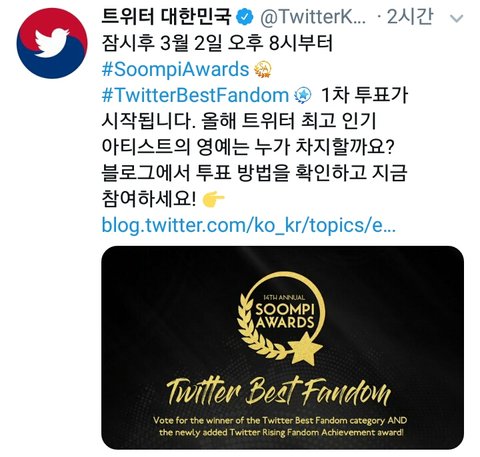Click the gold emoji beside #SoompiAwards
This screenshot has height=457, width=480.
coord(263,69)
